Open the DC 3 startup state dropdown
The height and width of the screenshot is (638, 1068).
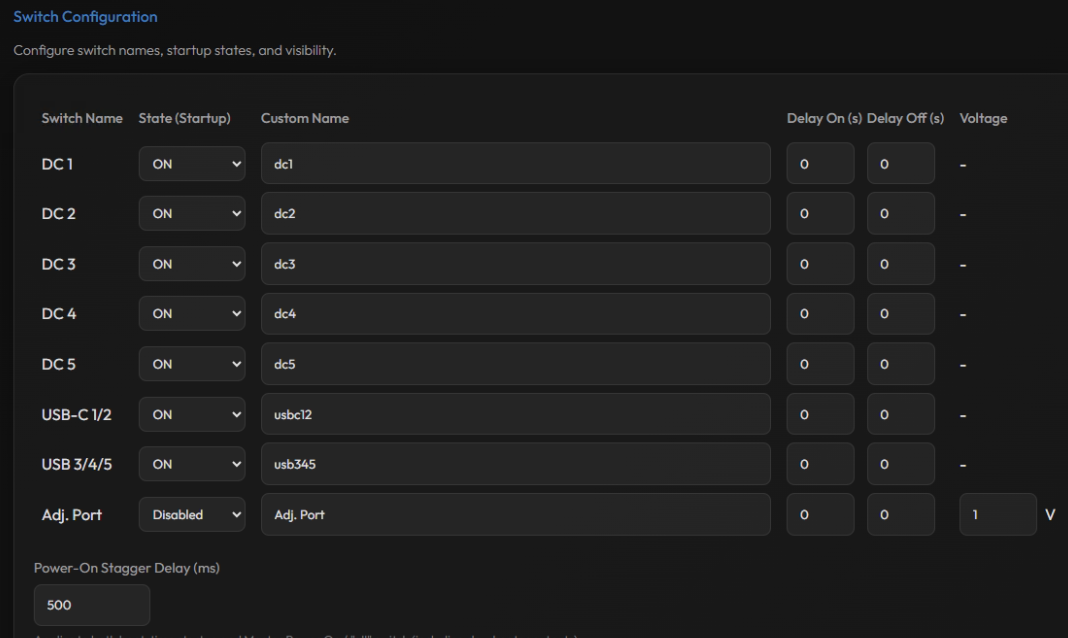192,264
